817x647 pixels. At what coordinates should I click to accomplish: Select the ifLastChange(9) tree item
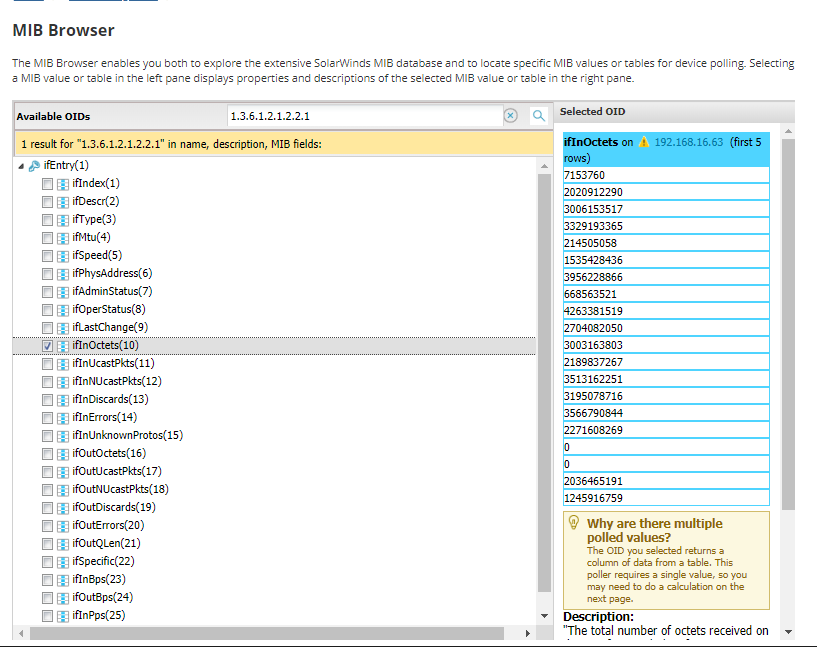pyautogui.click(x=110, y=328)
